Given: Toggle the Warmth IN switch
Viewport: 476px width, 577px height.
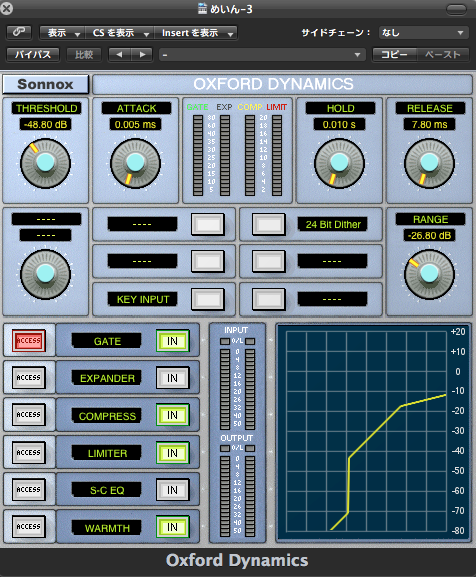Looking at the screenshot, I should (x=173, y=527).
